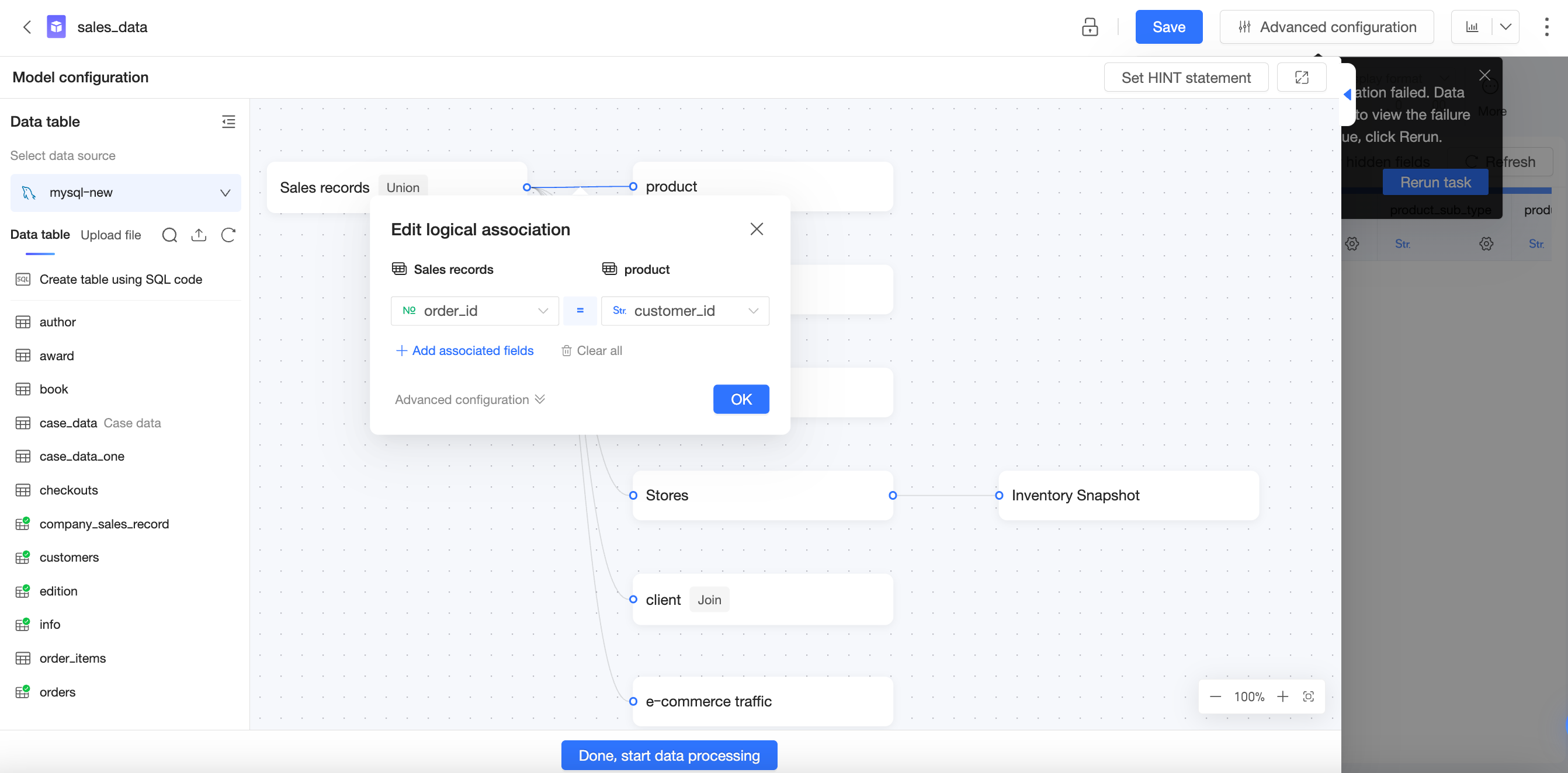This screenshot has width=1568, height=773.
Task: Switch to the Data table tab
Action: point(40,235)
